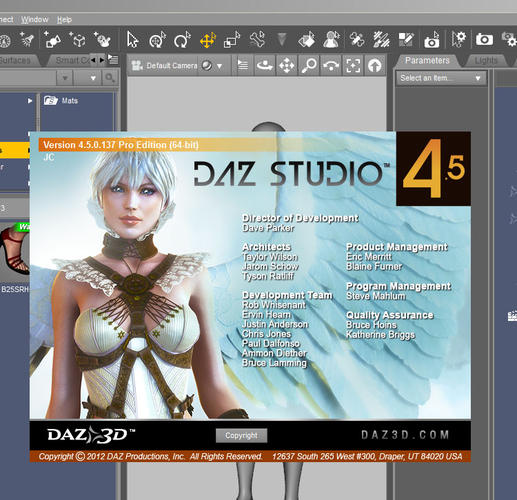
Task: Click the grayed-out triangle tool icon
Action: point(282,40)
